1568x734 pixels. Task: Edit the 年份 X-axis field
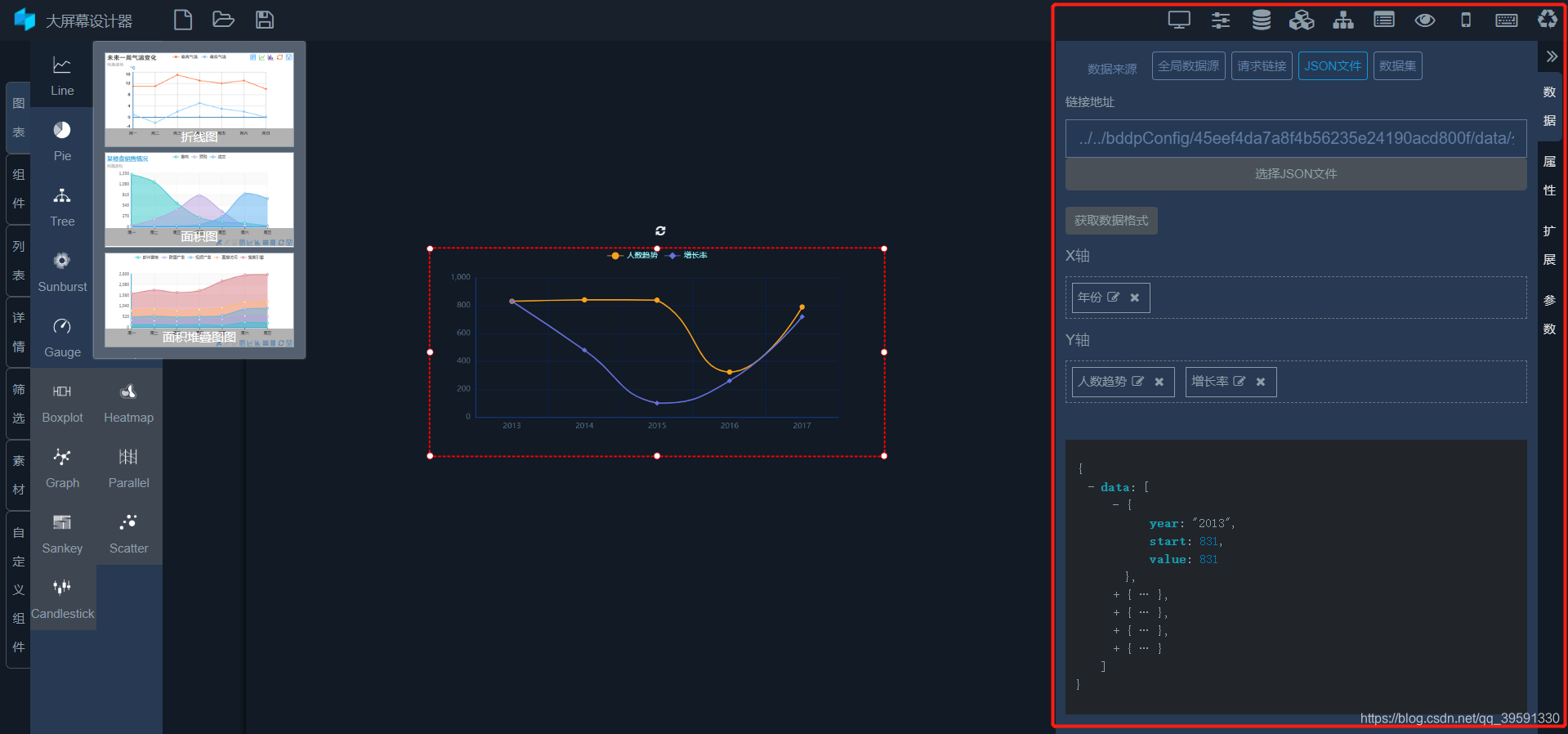pyautogui.click(x=1113, y=298)
